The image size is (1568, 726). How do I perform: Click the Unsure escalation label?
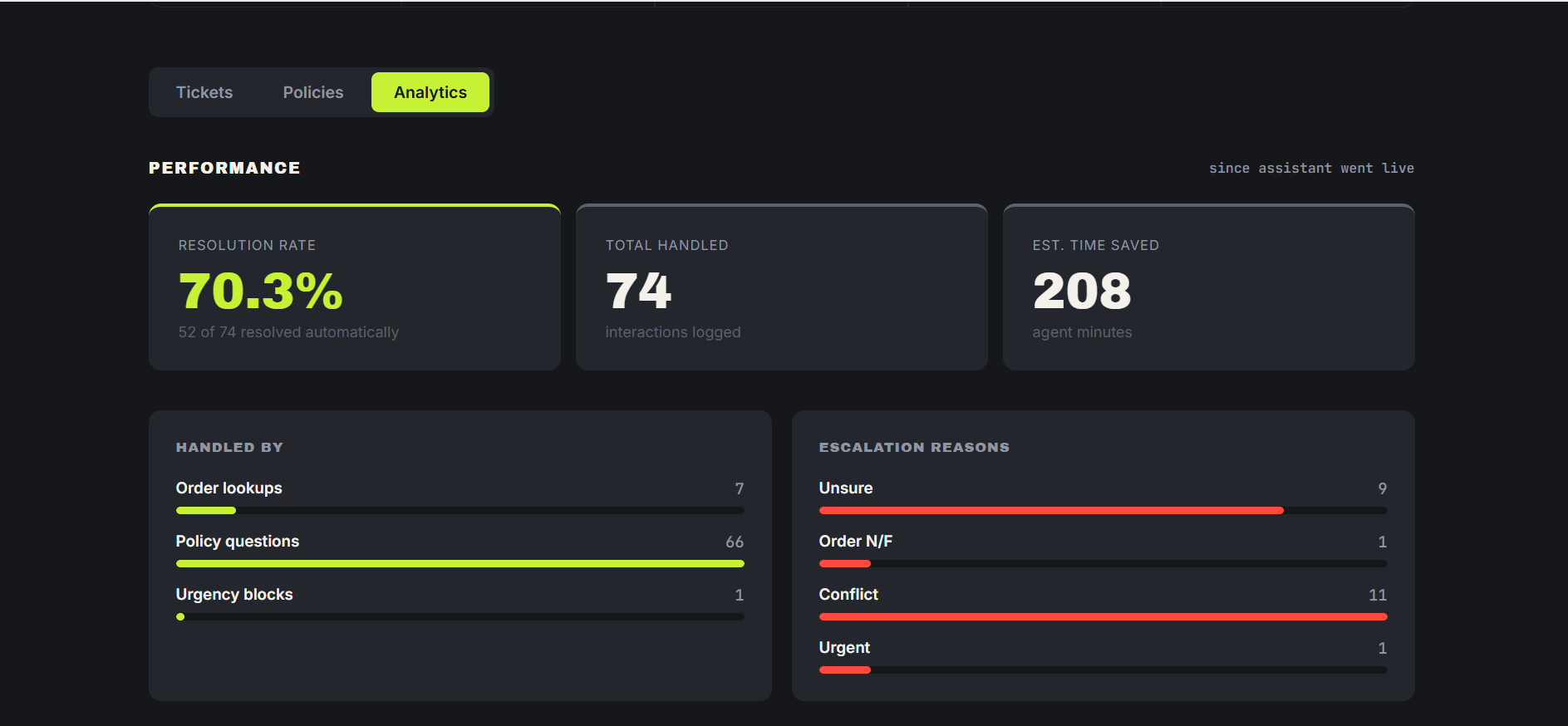point(846,488)
